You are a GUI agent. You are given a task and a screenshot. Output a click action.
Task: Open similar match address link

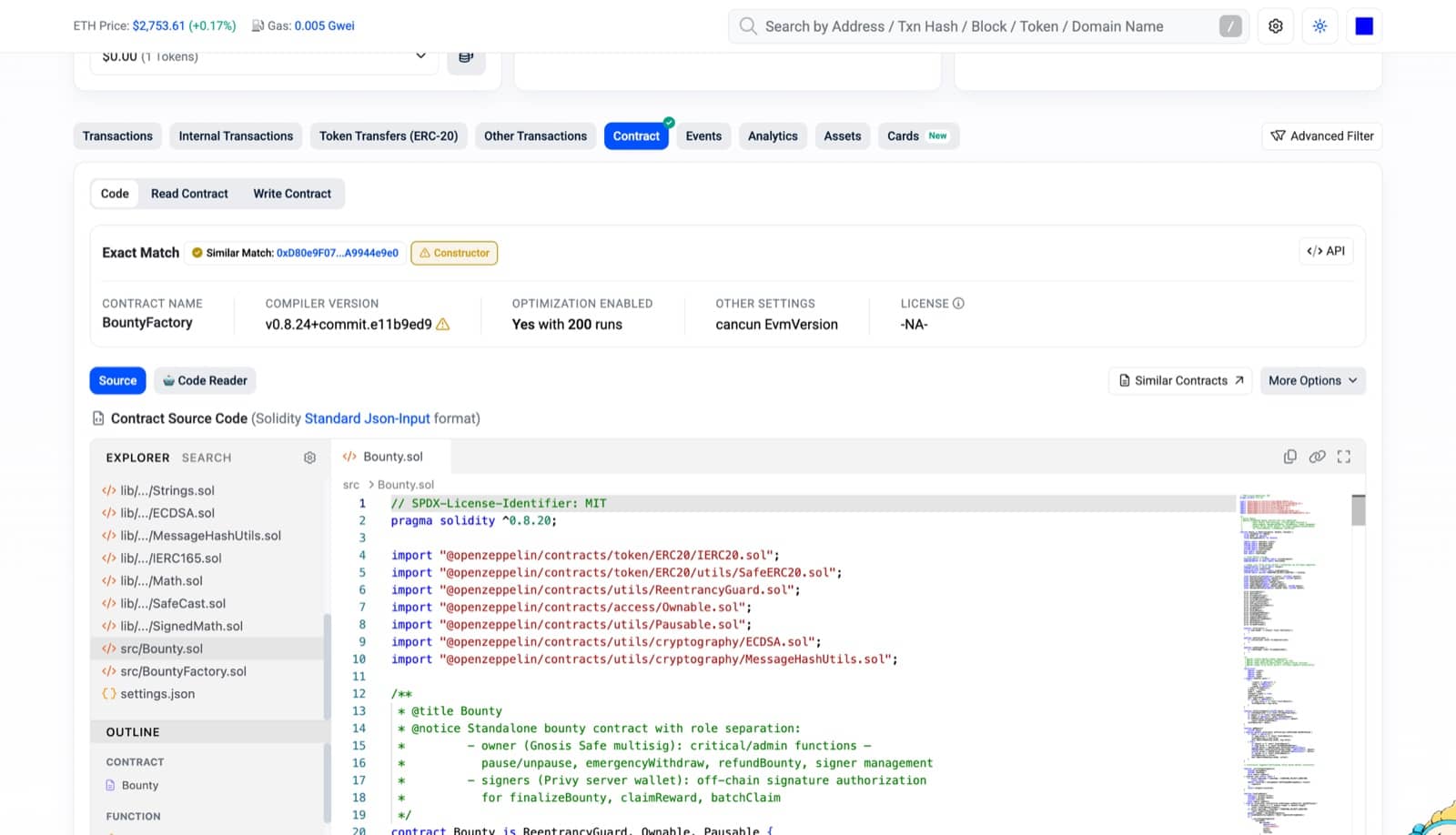click(x=338, y=253)
